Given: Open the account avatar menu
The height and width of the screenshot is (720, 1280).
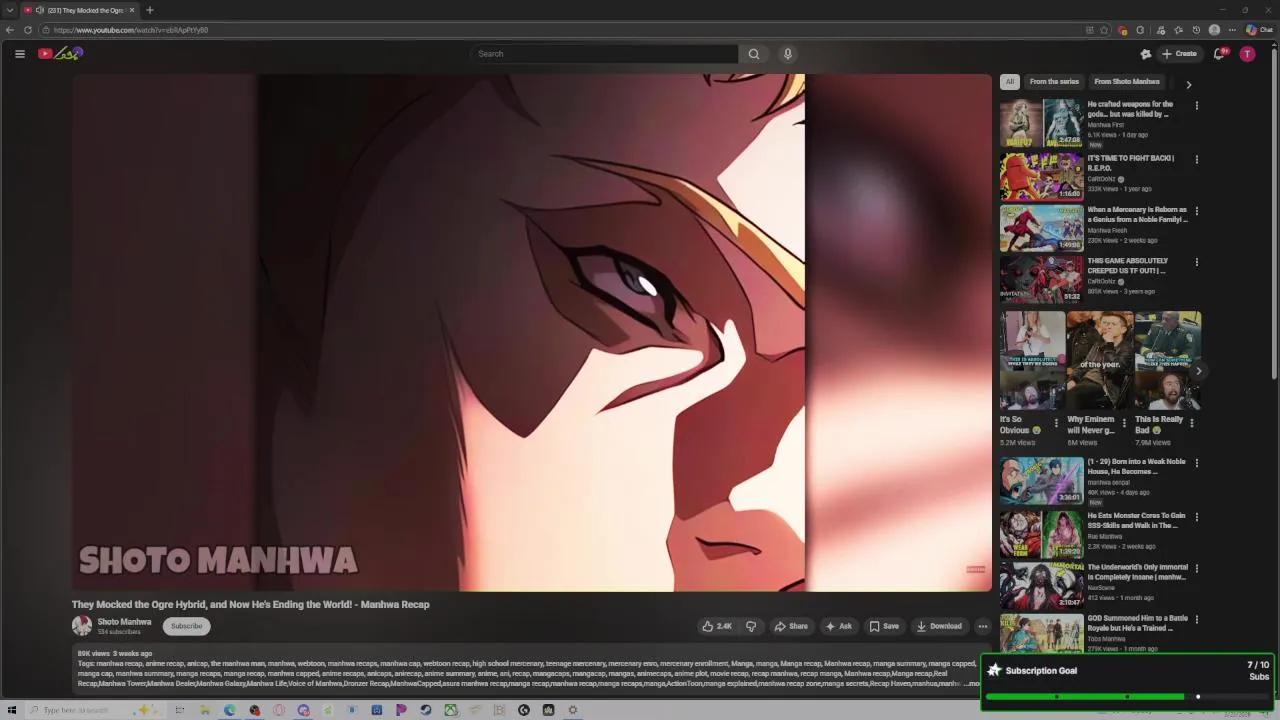Looking at the screenshot, I should [1247, 54].
